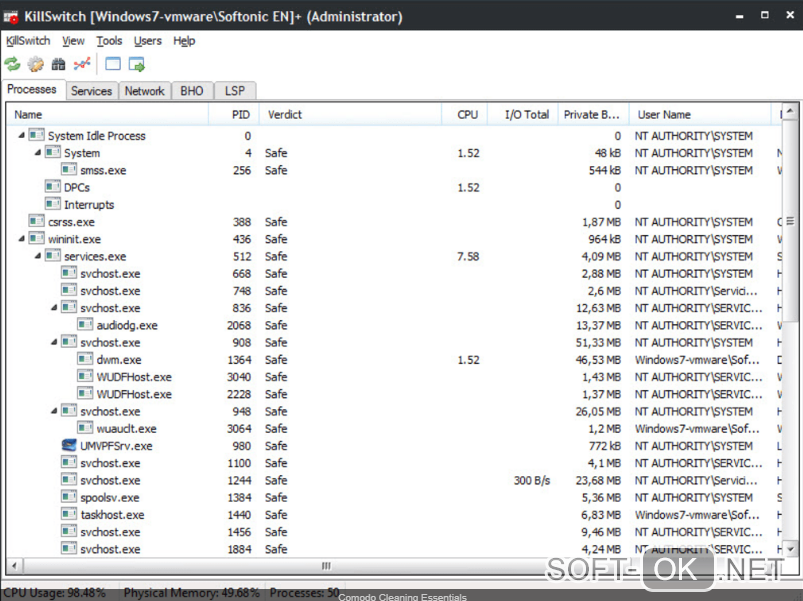803x601 pixels.
Task: Click the UMVPFSrv.exe process icon
Action: pos(69,445)
